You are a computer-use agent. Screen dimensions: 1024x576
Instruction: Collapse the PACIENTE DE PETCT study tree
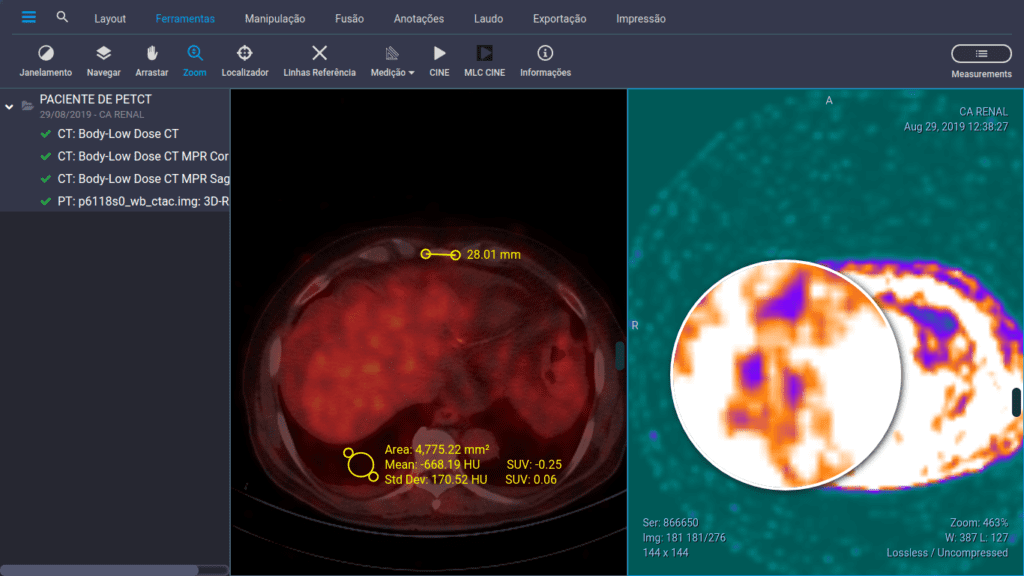(x=8, y=104)
